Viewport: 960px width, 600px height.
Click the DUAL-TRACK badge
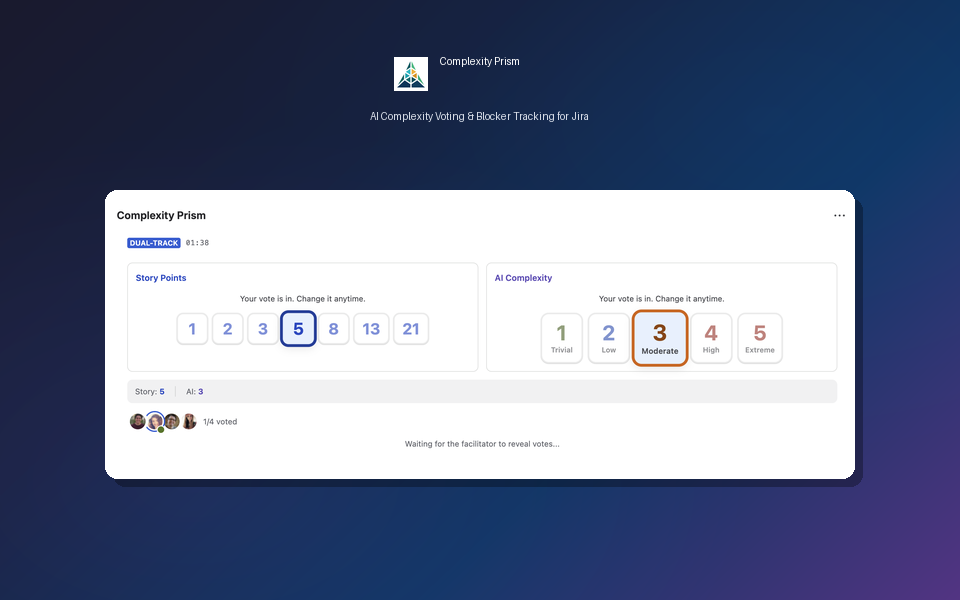point(154,243)
